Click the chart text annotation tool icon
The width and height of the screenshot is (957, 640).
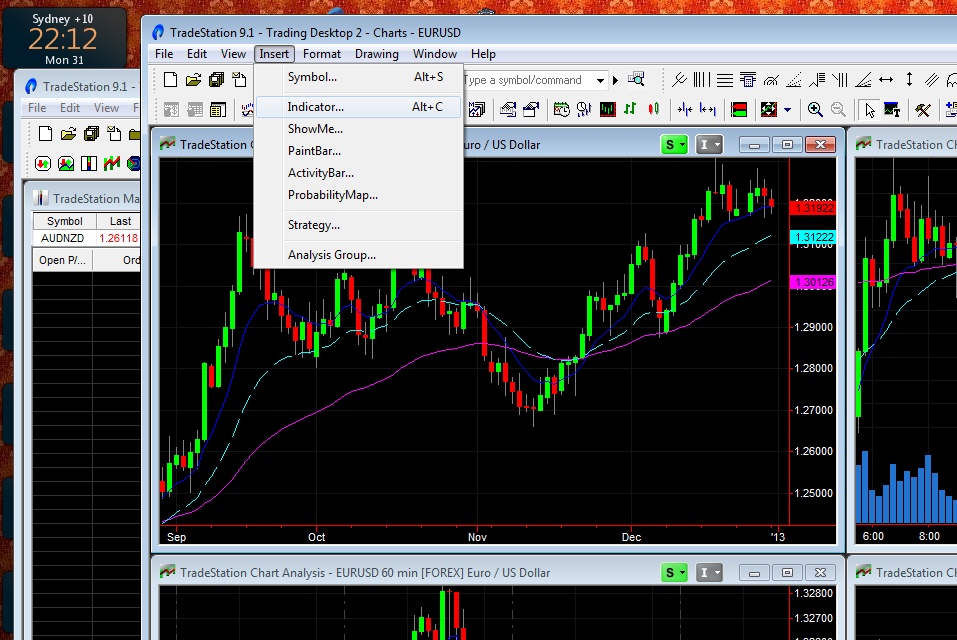coord(892,110)
